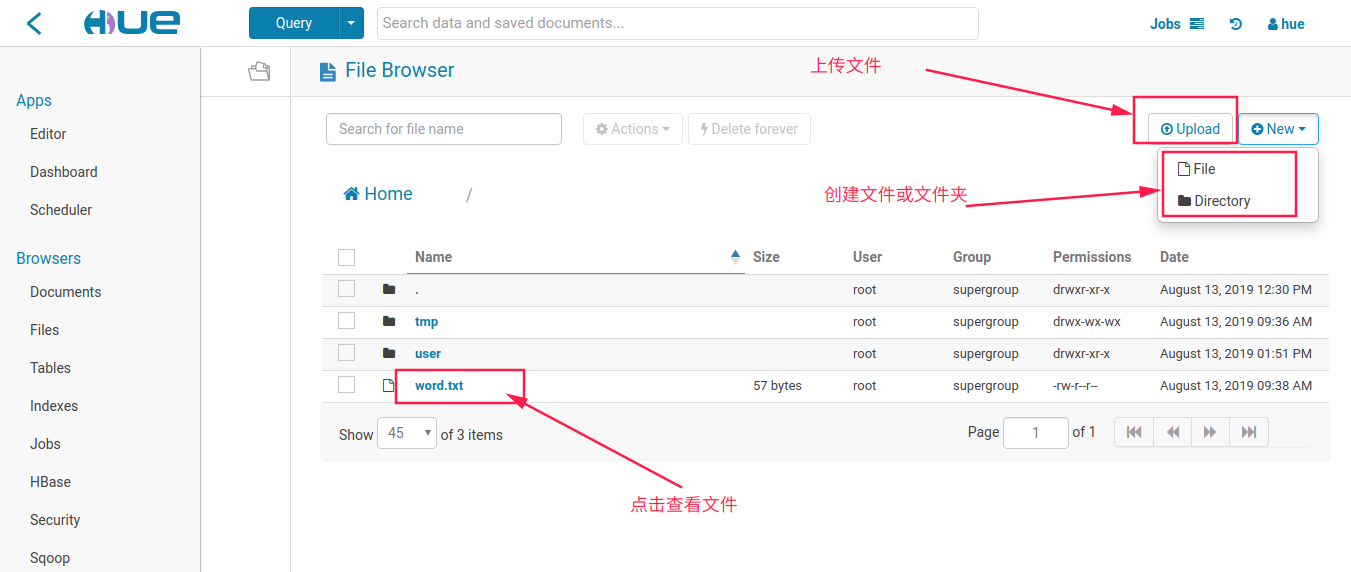Open Tables under Browsers
1351x572 pixels.
(x=50, y=368)
